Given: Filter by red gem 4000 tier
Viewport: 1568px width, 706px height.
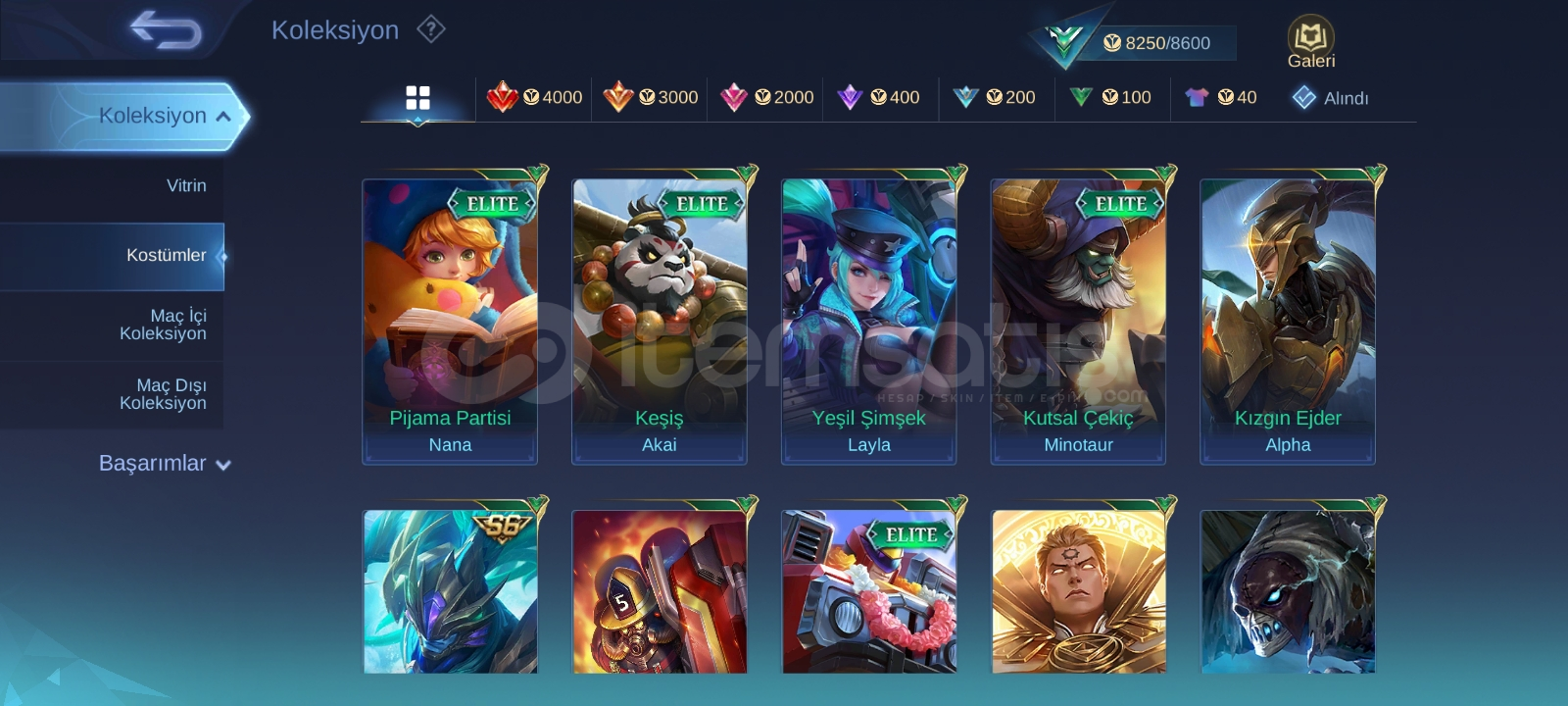Looking at the screenshot, I should [534, 97].
